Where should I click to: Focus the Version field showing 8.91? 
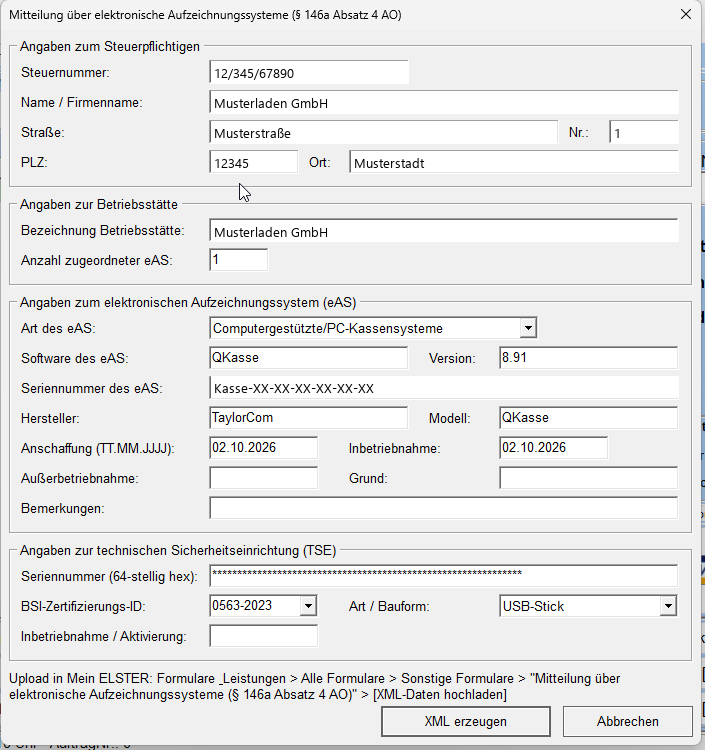[588, 358]
